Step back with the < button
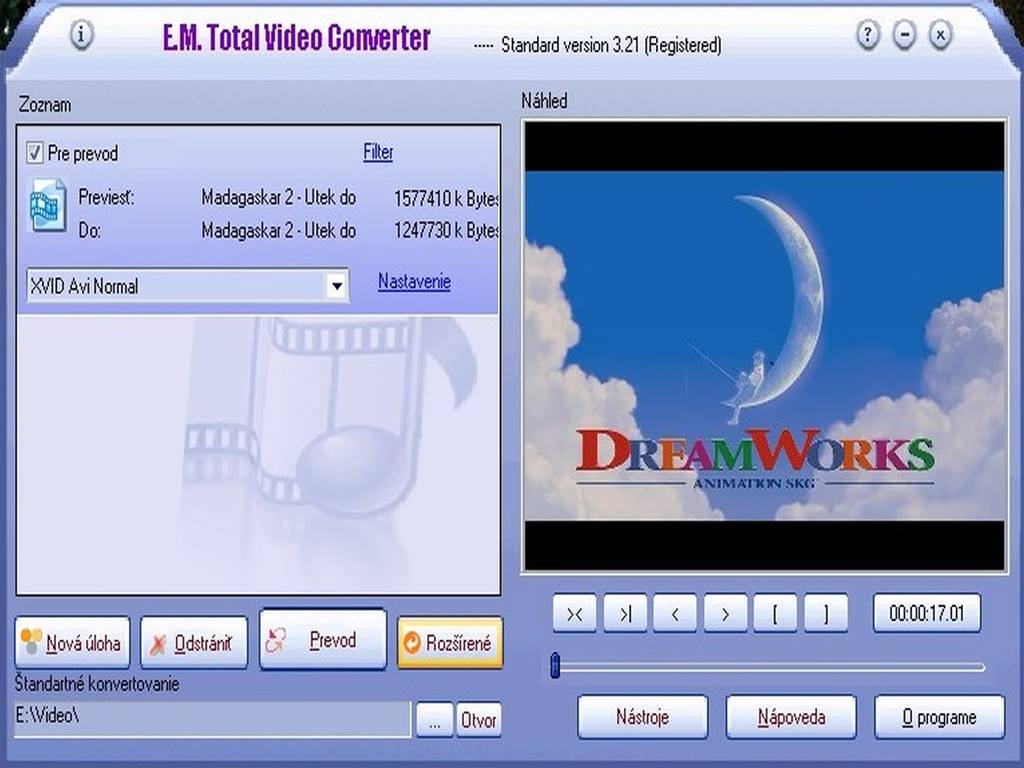 [x=675, y=614]
